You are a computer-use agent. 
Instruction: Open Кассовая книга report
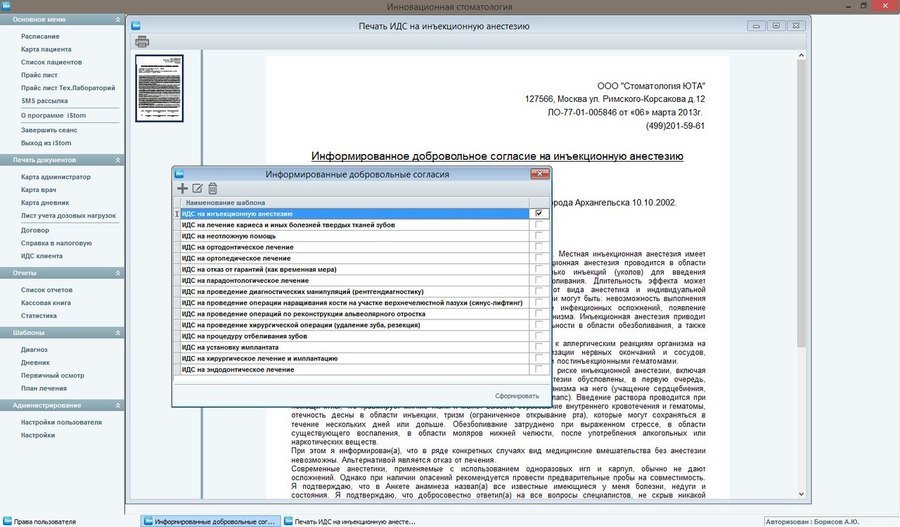pyautogui.click(x=46, y=303)
